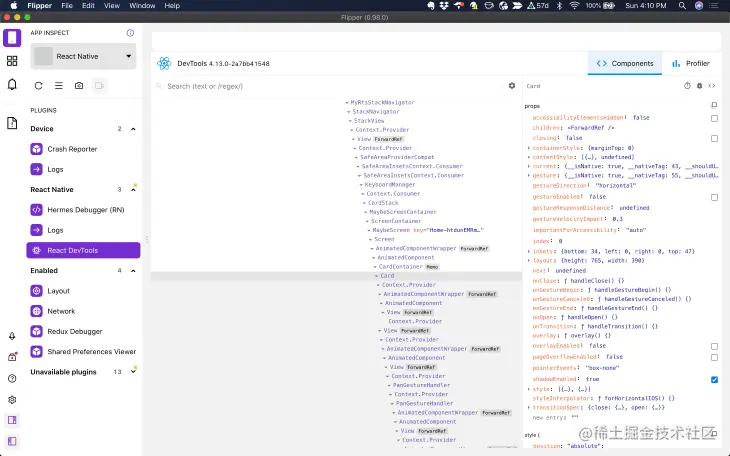View Card source with the code icon
730x456 pixels.
[x=712, y=86]
